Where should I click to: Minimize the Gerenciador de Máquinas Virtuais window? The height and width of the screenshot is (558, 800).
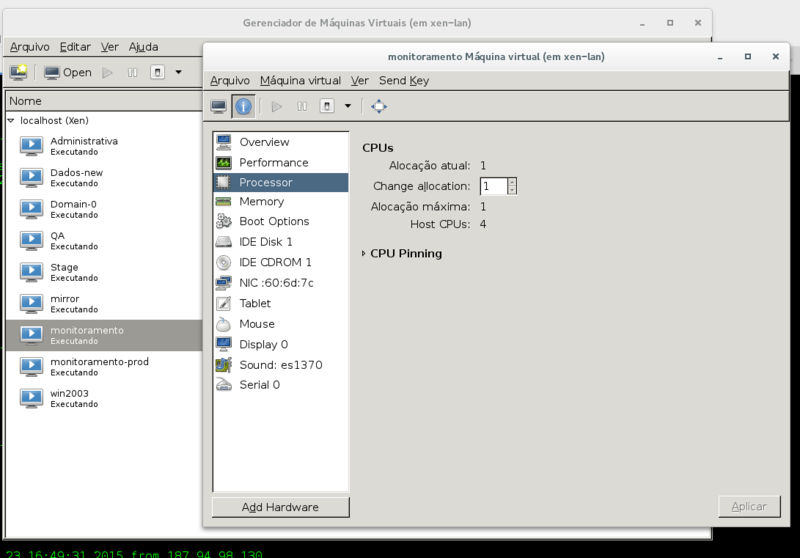tap(642, 23)
